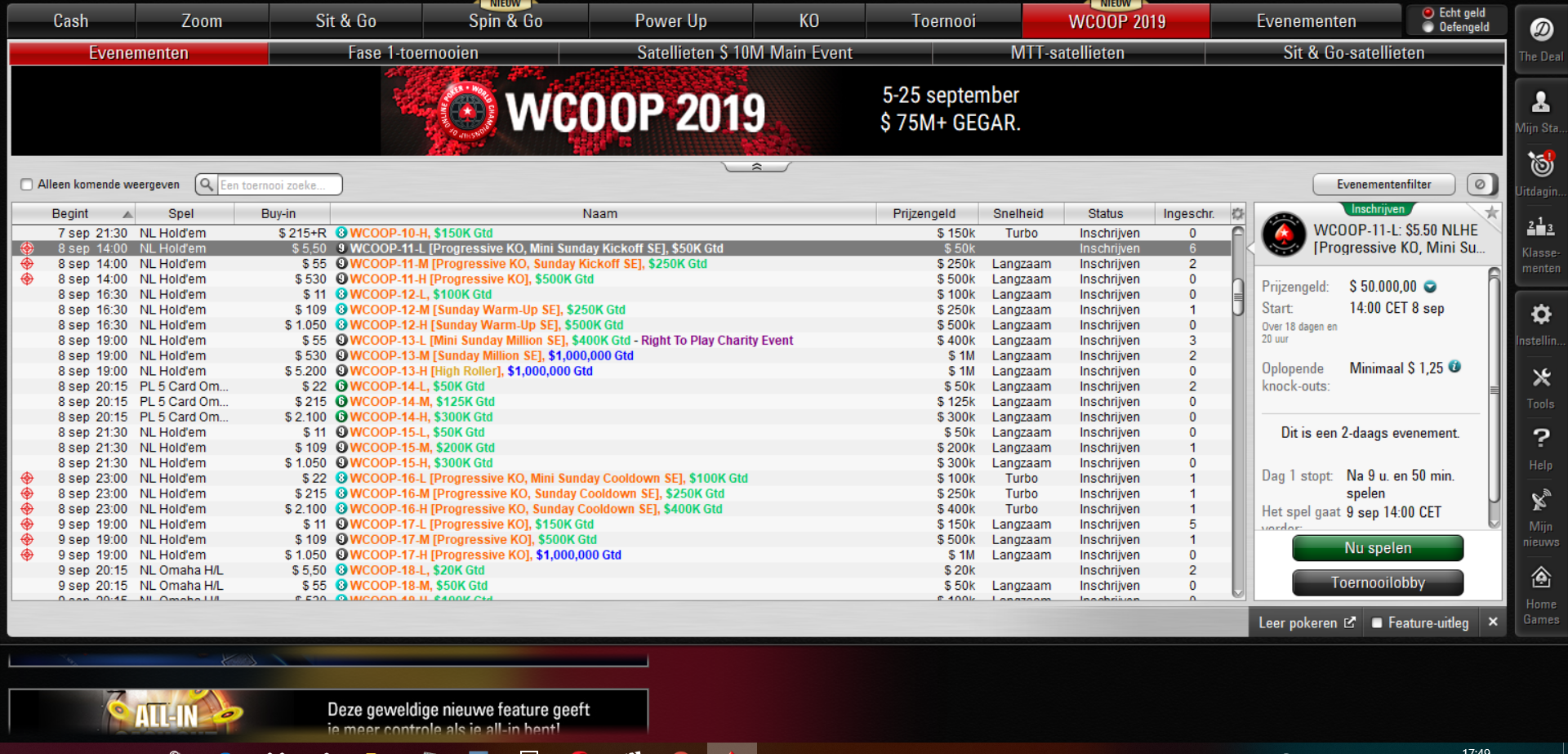Open the MTT-satellieten subtab
The height and width of the screenshot is (754, 1568).
[1067, 53]
